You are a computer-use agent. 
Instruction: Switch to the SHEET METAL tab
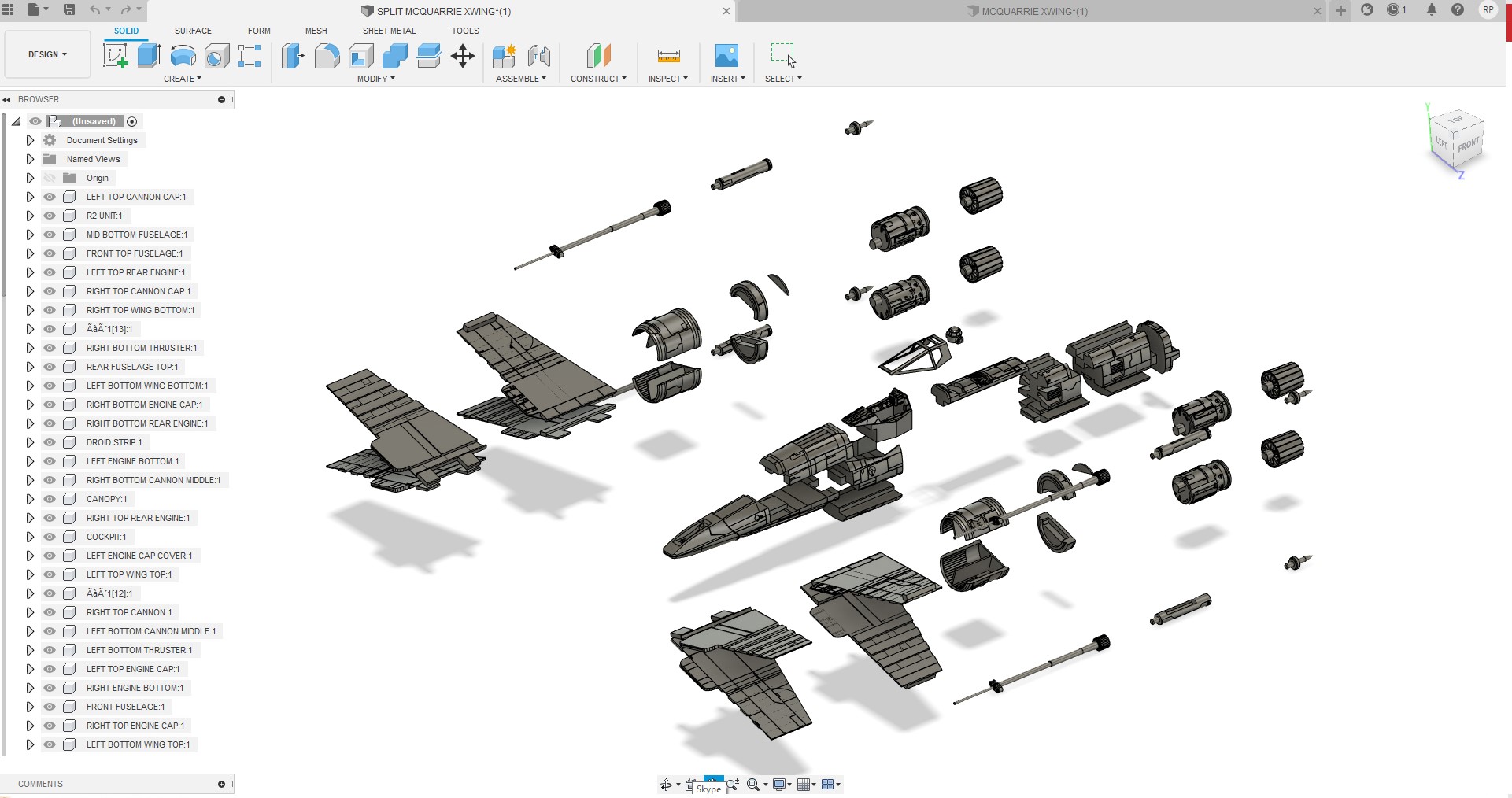tap(390, 31)
